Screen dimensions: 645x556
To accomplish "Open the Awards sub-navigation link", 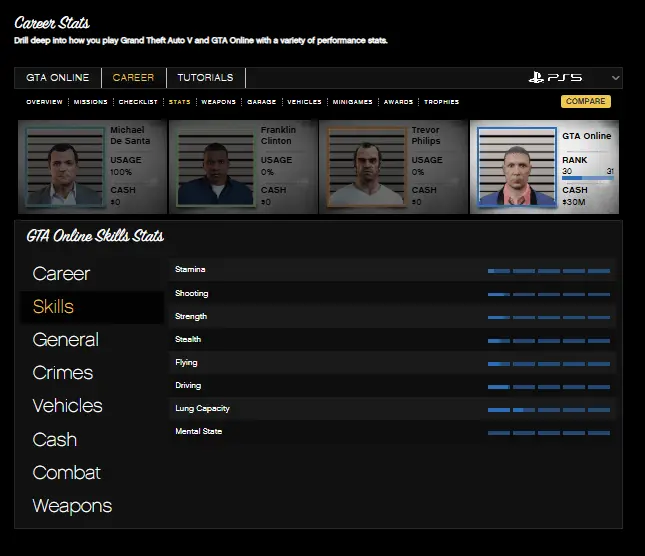I will point(398,102).
